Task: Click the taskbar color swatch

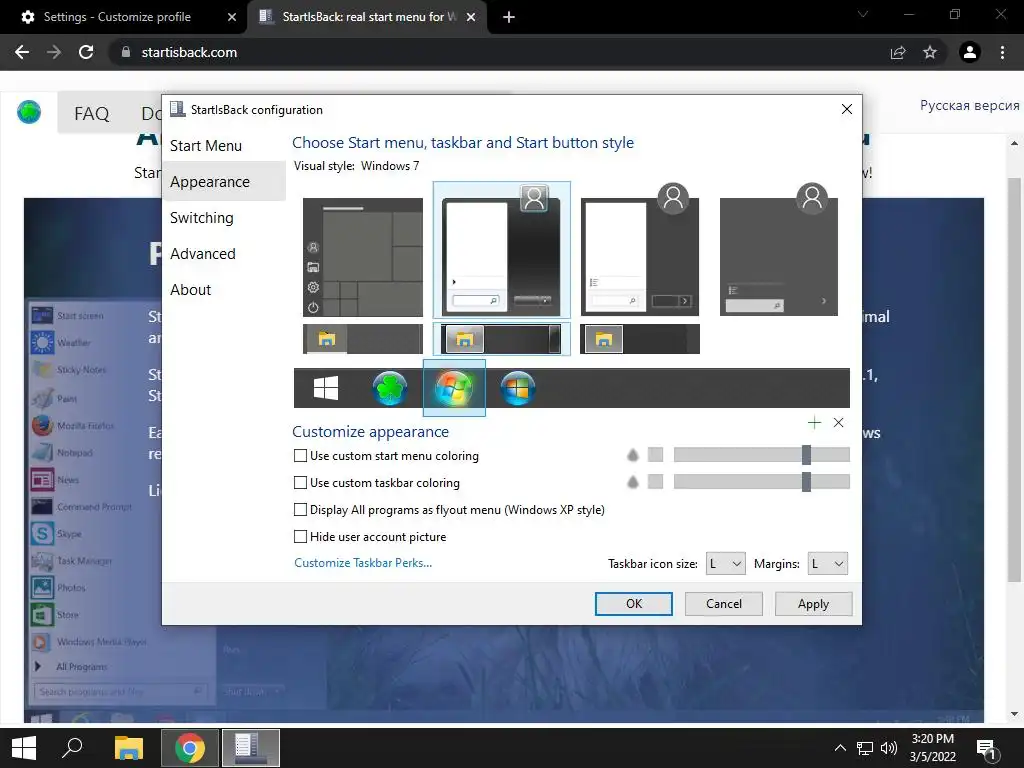Action: 655,482
